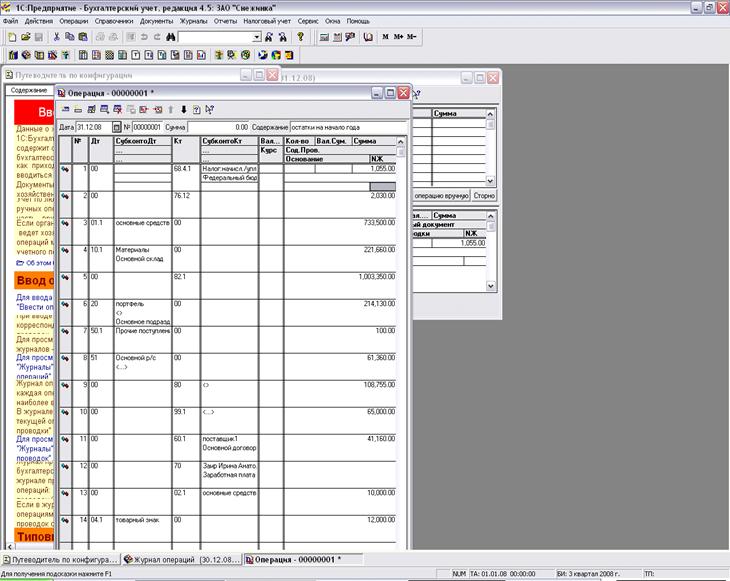Image resolution: width=730 pixels, height=581 pixels.
Task: Click the 'БИ: 3 квартал 2008 г.' status bar entry
Action: 588,574
